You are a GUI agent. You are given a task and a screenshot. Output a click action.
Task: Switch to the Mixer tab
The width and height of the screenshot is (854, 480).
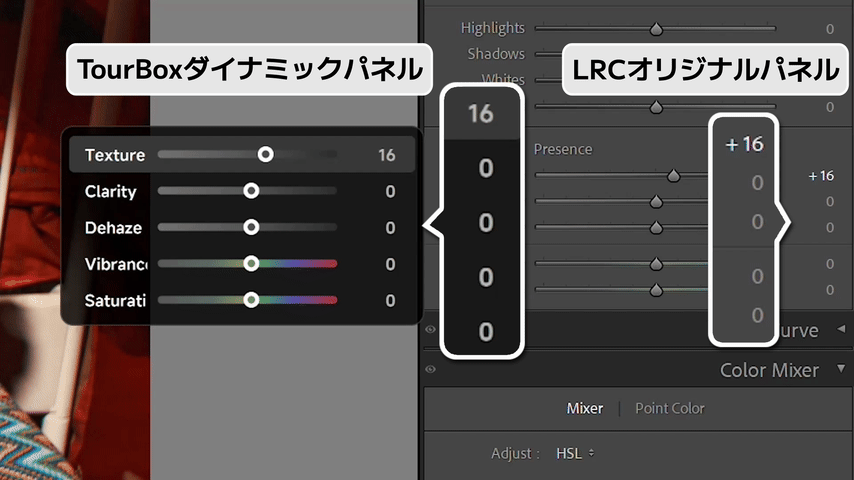(x=585, y=408)
